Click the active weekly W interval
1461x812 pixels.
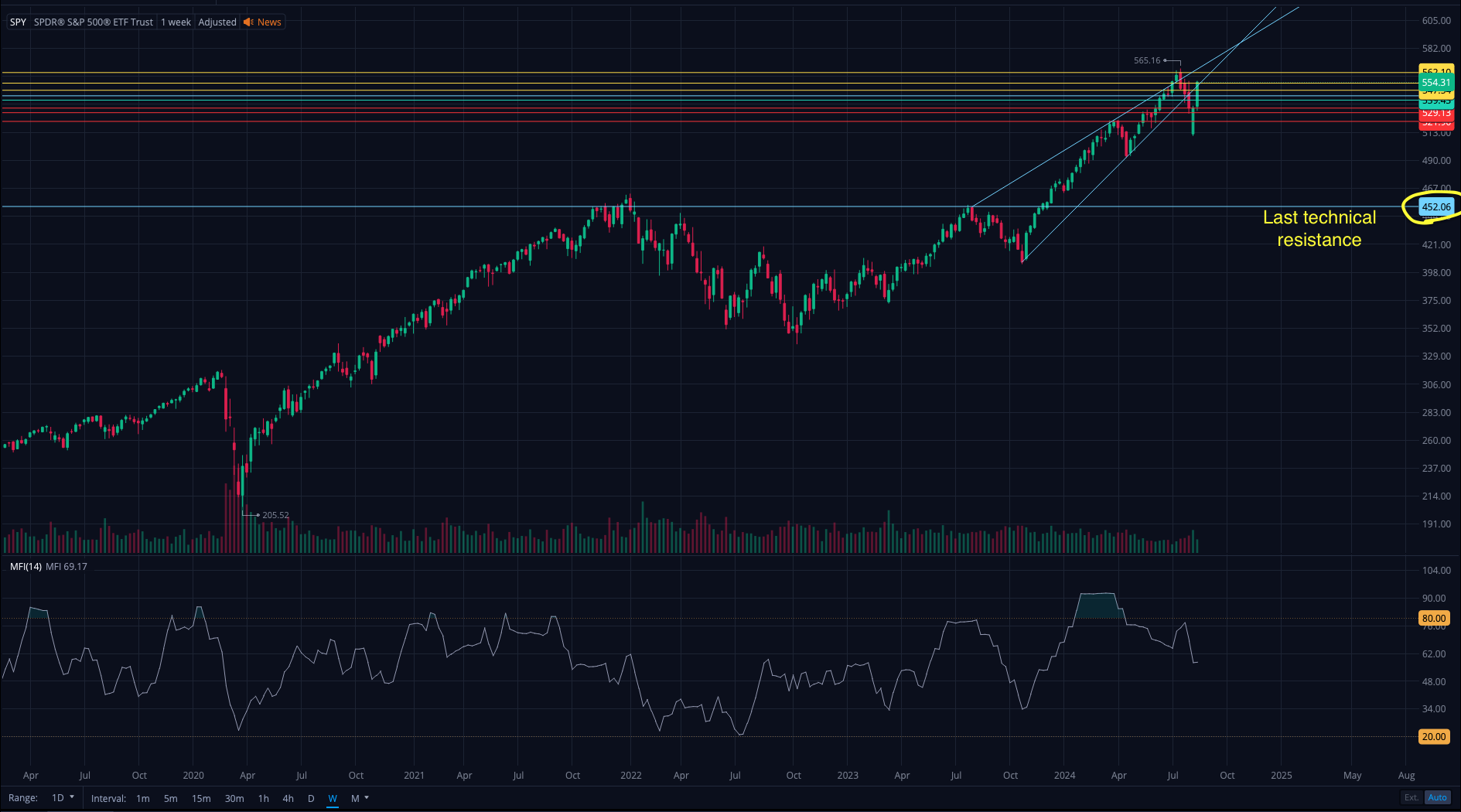(333, 799)
